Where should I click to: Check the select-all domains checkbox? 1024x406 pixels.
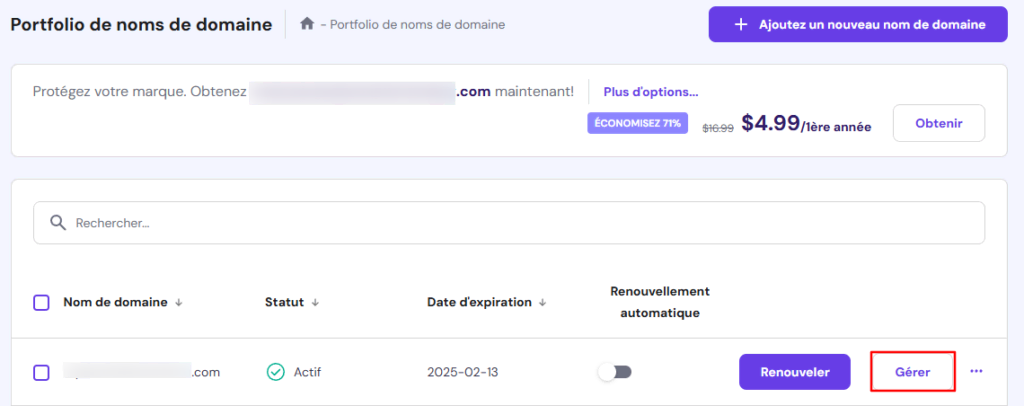[41, 302]
